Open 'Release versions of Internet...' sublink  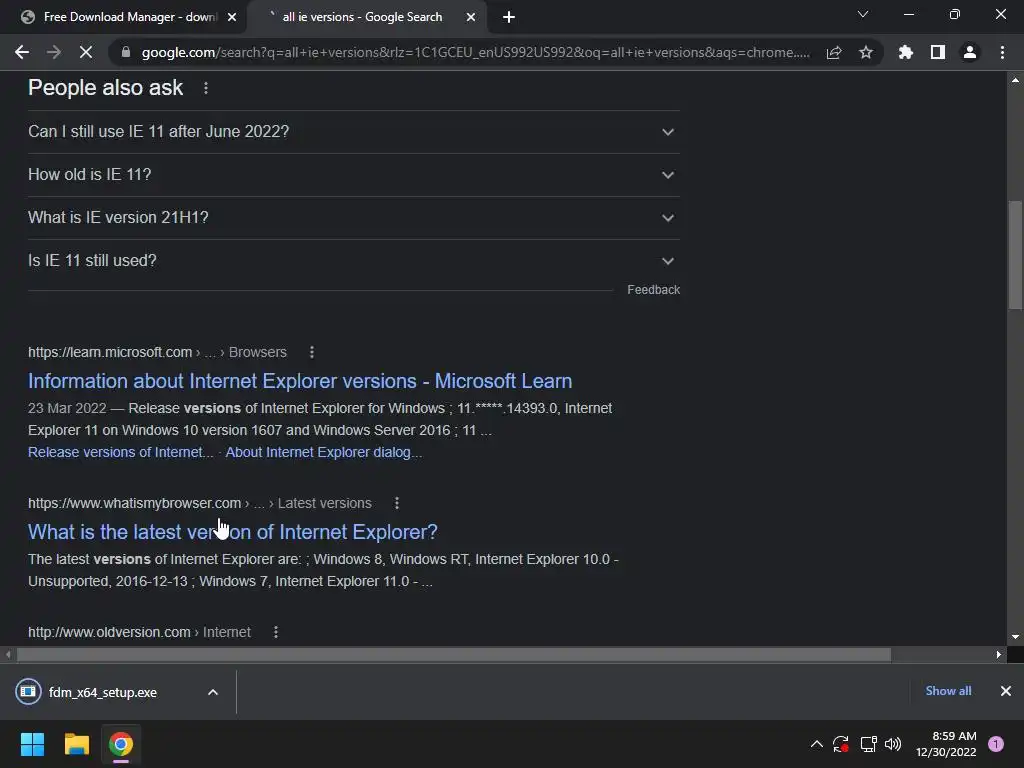pos(120,453)
